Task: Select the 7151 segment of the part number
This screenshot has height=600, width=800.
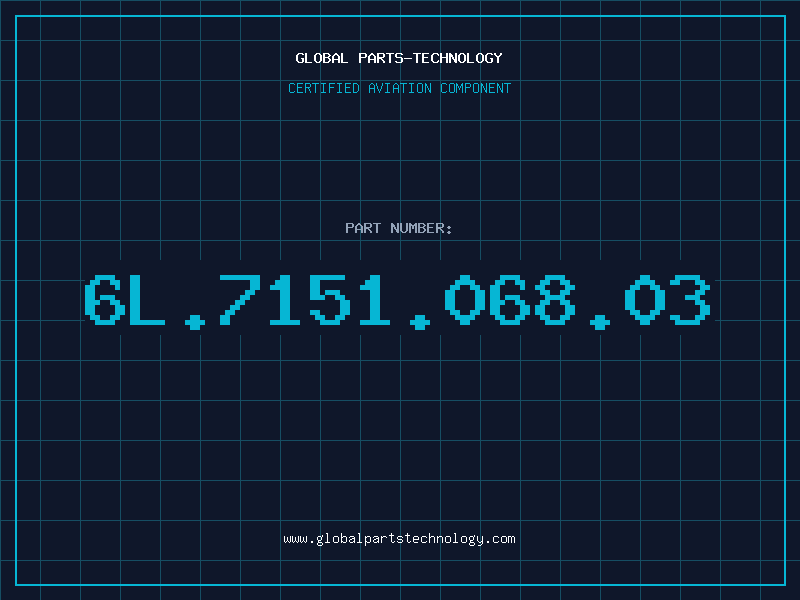Action: (305, 300)
